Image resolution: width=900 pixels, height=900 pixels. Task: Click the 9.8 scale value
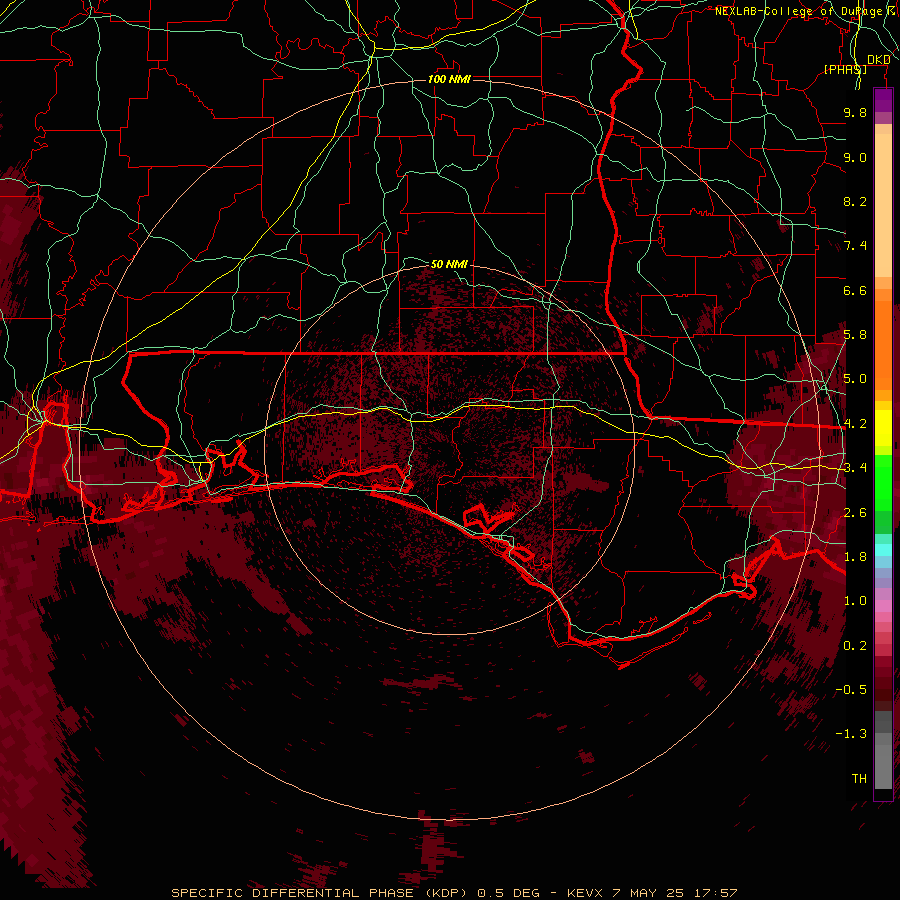coord(855,112)
